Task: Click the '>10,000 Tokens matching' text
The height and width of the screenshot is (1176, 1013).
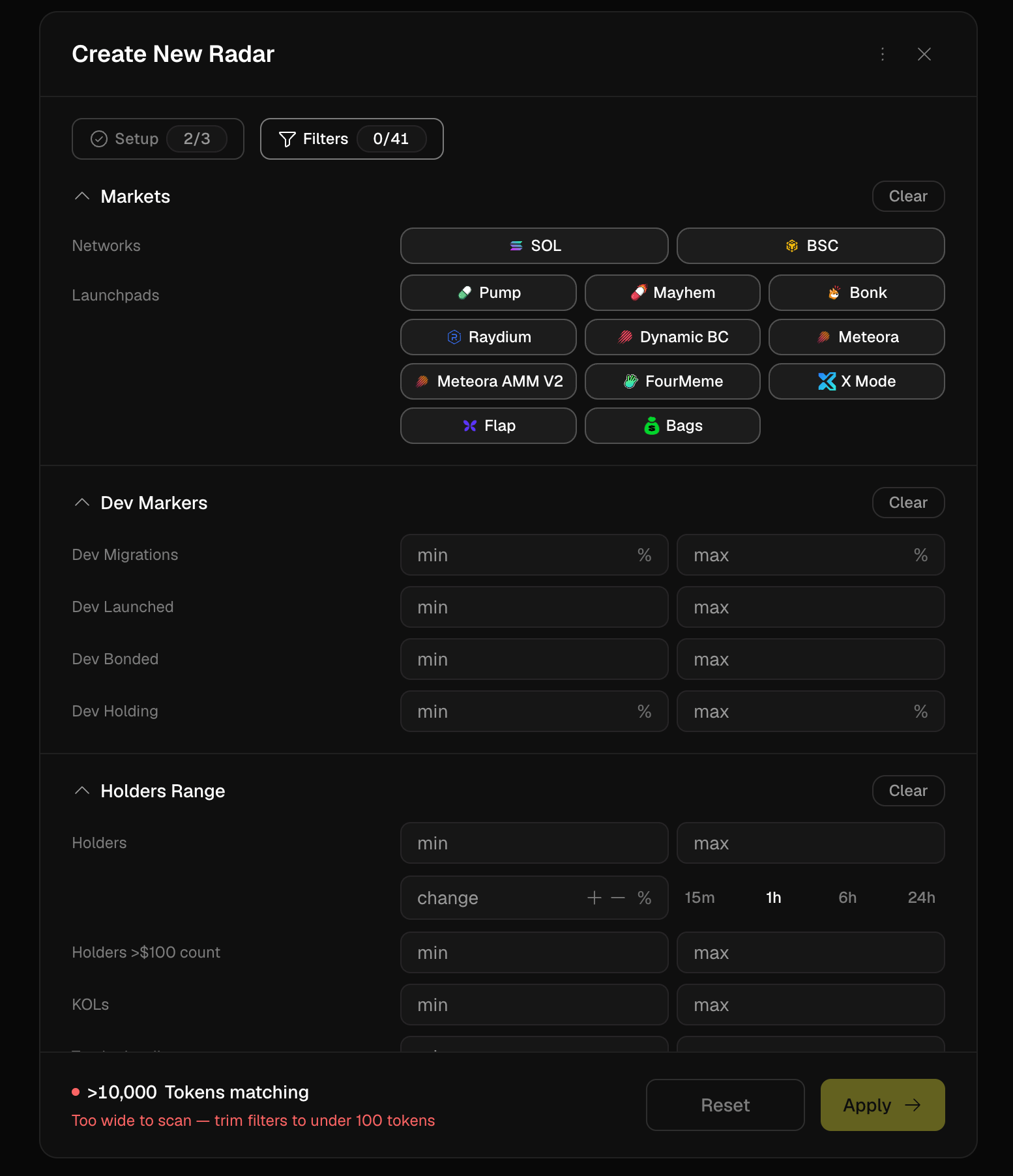Action: tap(198, 1092)
